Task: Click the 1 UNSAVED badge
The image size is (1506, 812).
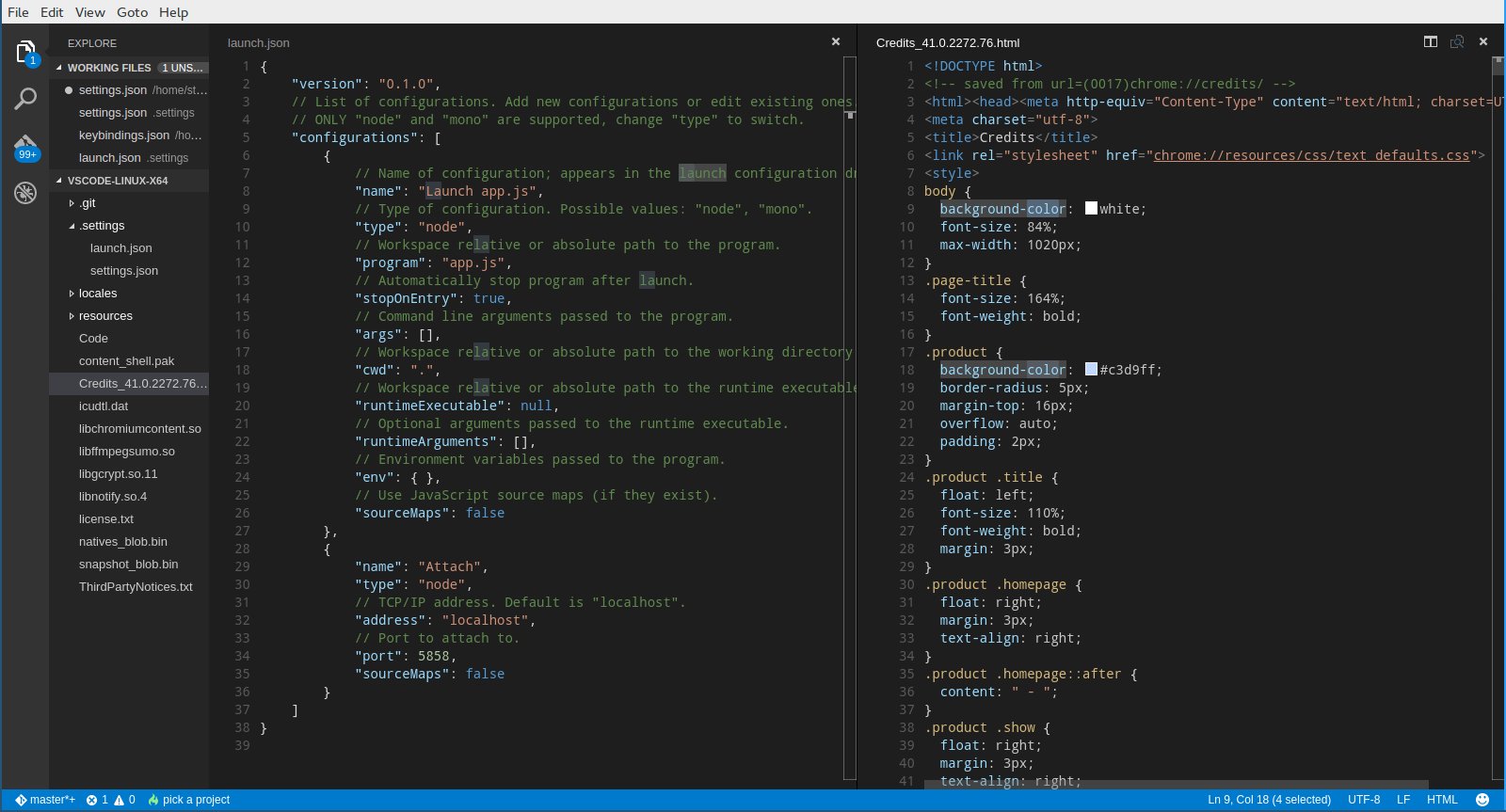Action: coord(183,68)
